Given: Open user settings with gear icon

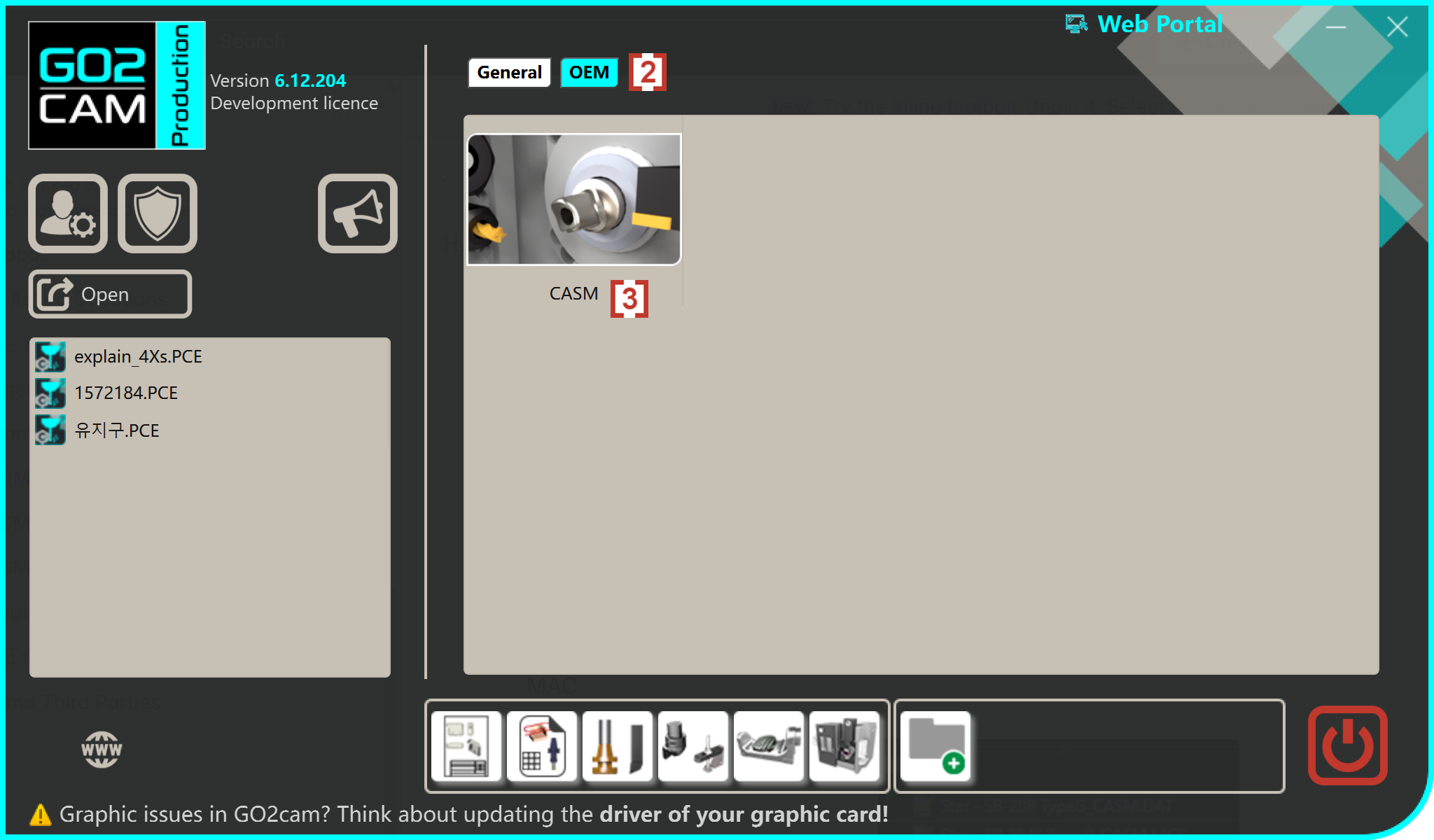Looking at the screenshot, I should (x=68, y=213).
